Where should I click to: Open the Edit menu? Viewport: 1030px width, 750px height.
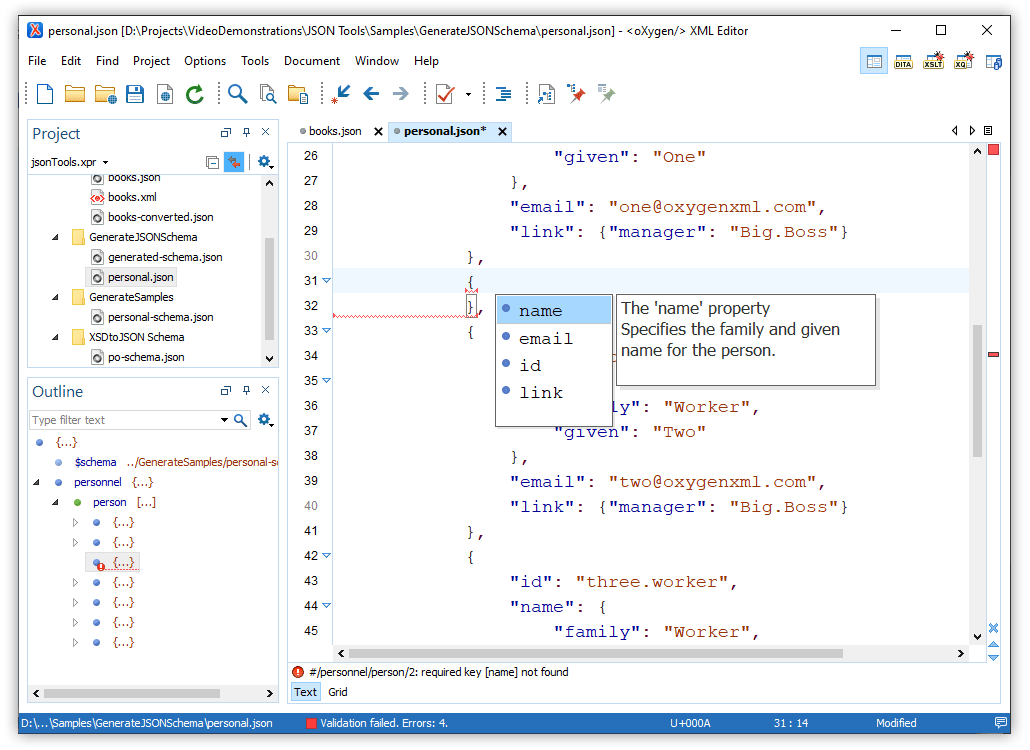click(x=70, y=61)
